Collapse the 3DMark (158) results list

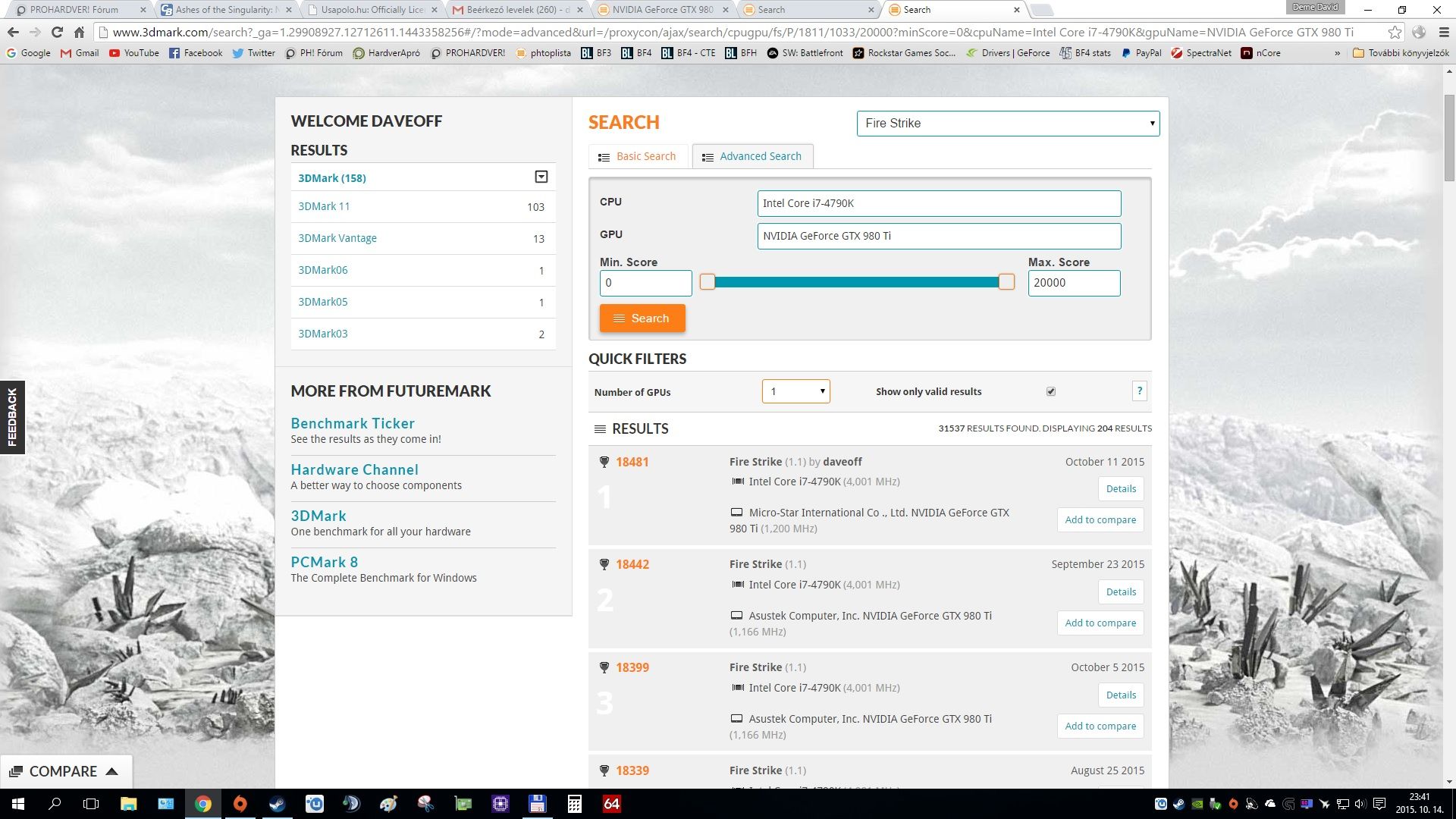point(541,177)
